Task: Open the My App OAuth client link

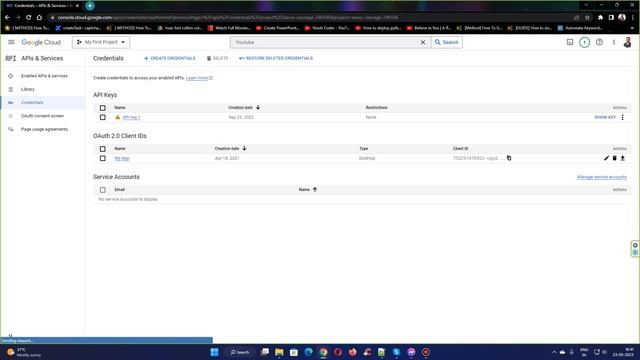Action: pyautogui.click(x=122, y=158)
